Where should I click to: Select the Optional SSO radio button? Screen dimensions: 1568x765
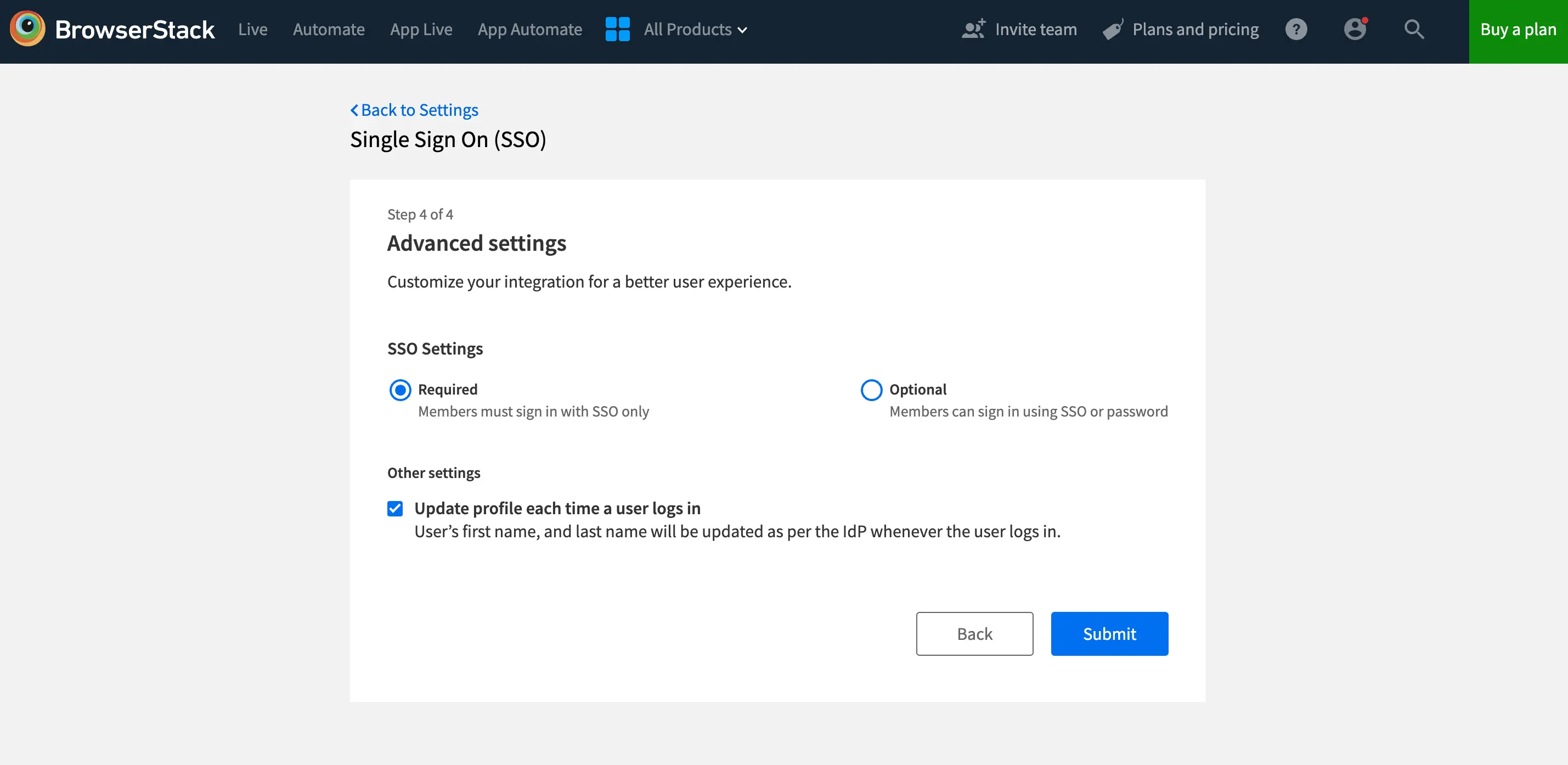(x=871, y=390)
